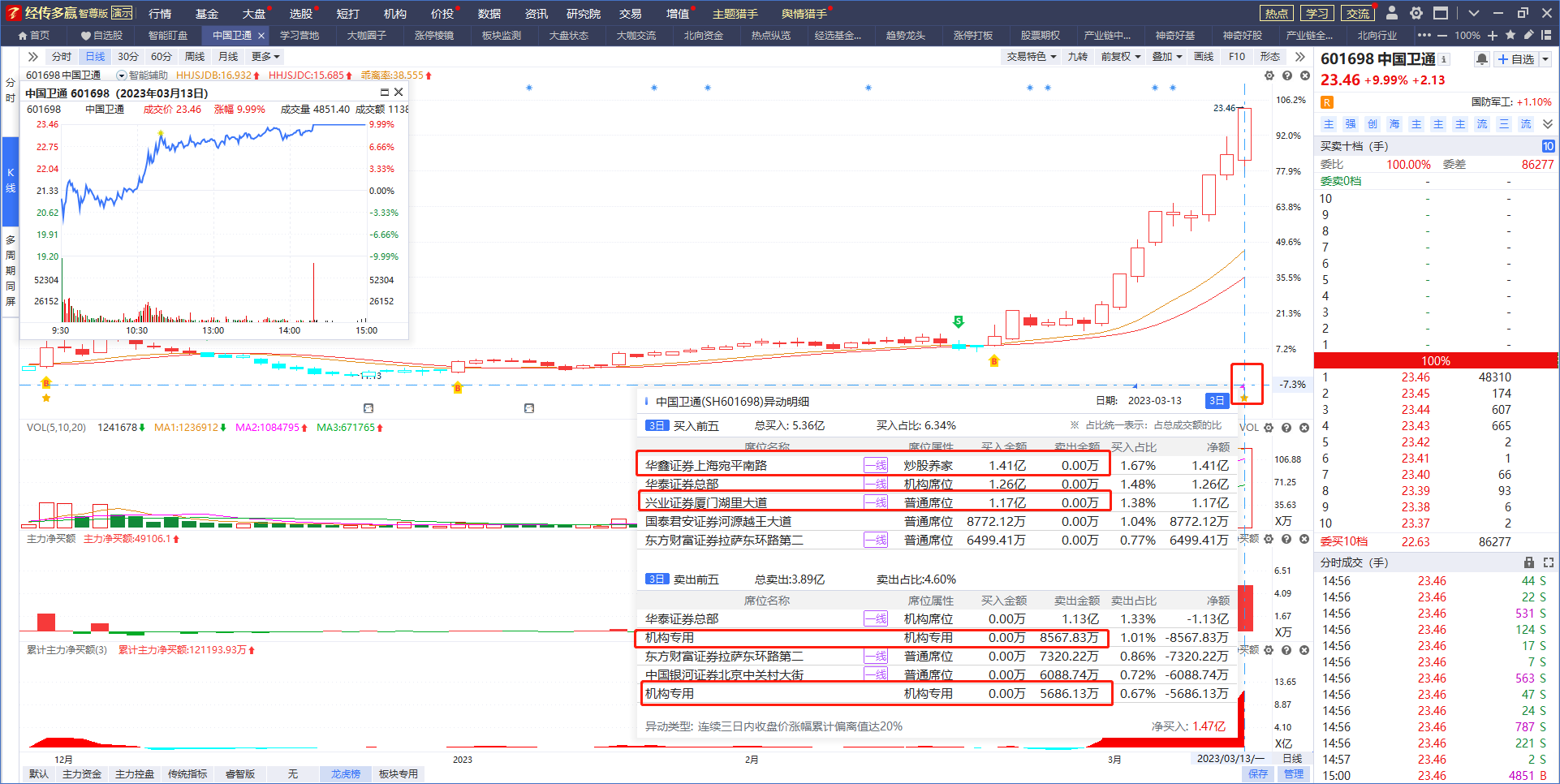
Task: Click the 热点 button
Action: coord(1277,13)
